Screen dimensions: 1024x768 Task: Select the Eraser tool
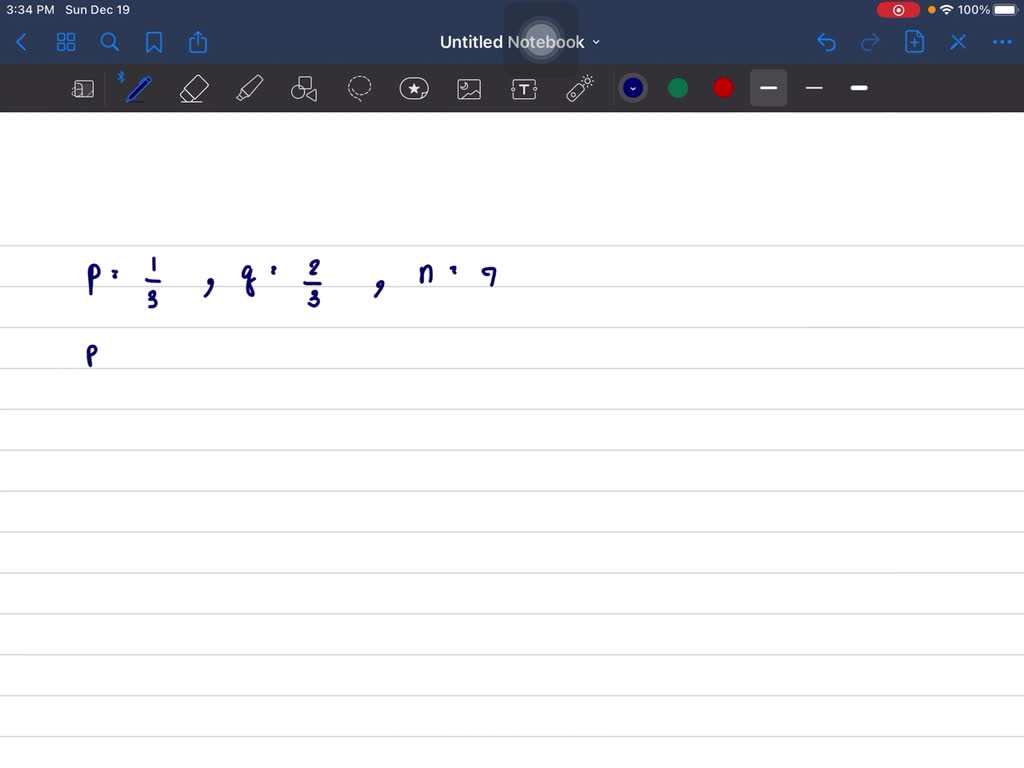(193, 88)
